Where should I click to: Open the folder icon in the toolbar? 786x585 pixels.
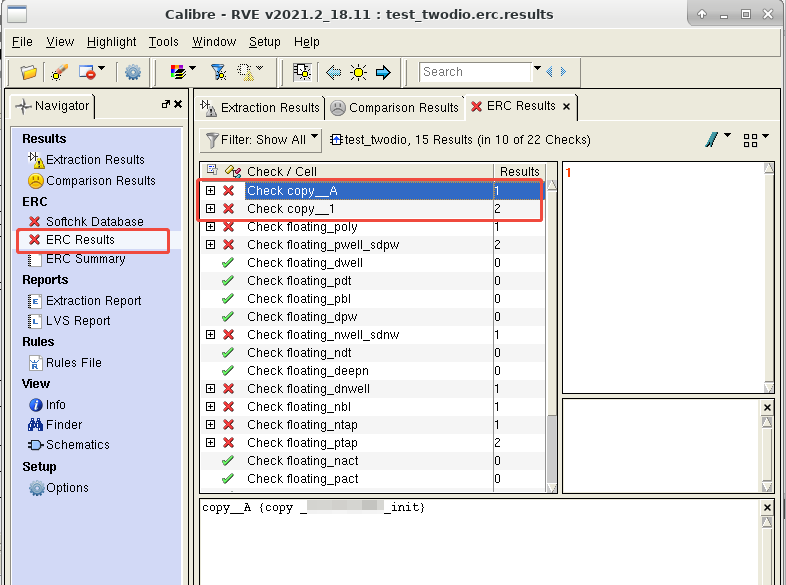point(29,72)
